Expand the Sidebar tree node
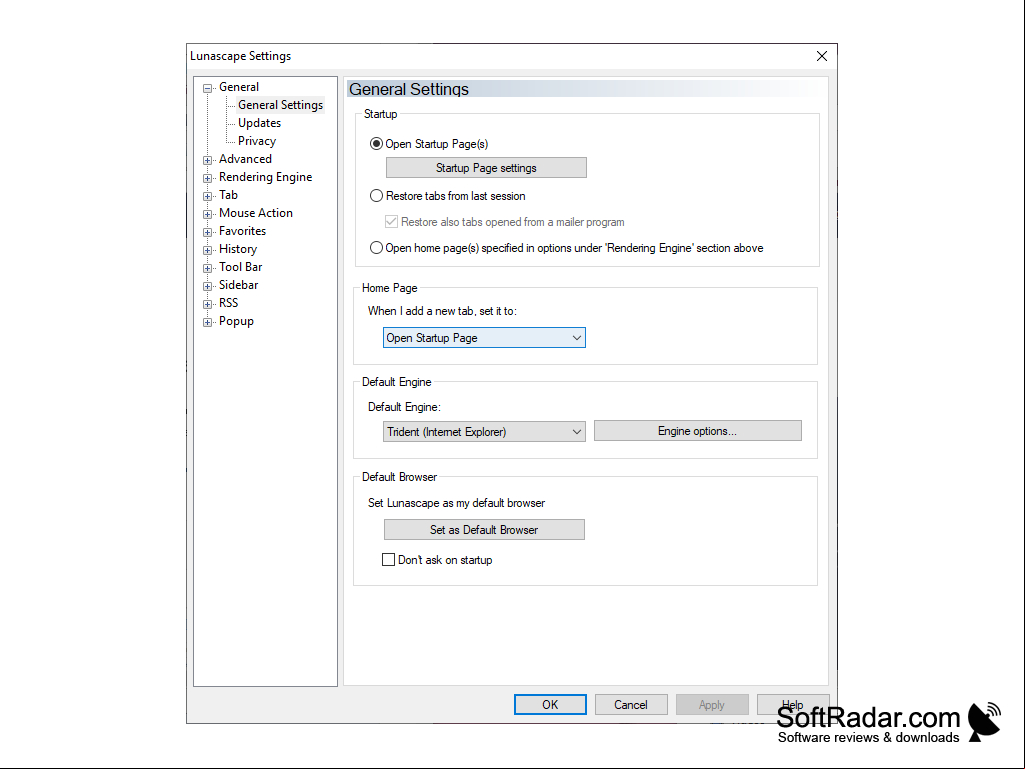The height and width of the screenshot is (769, 1025). coord(207,286)
